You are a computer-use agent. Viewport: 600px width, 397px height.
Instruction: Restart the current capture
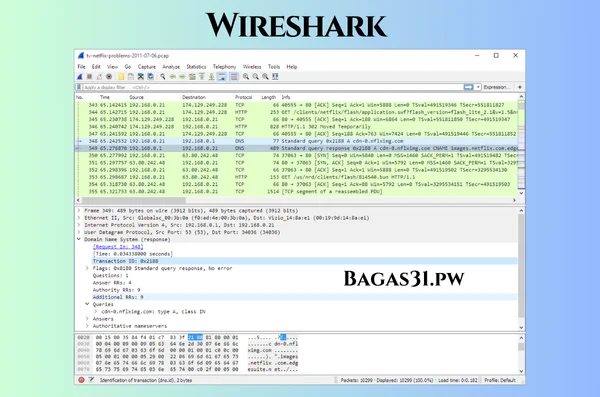pos(99,77)
